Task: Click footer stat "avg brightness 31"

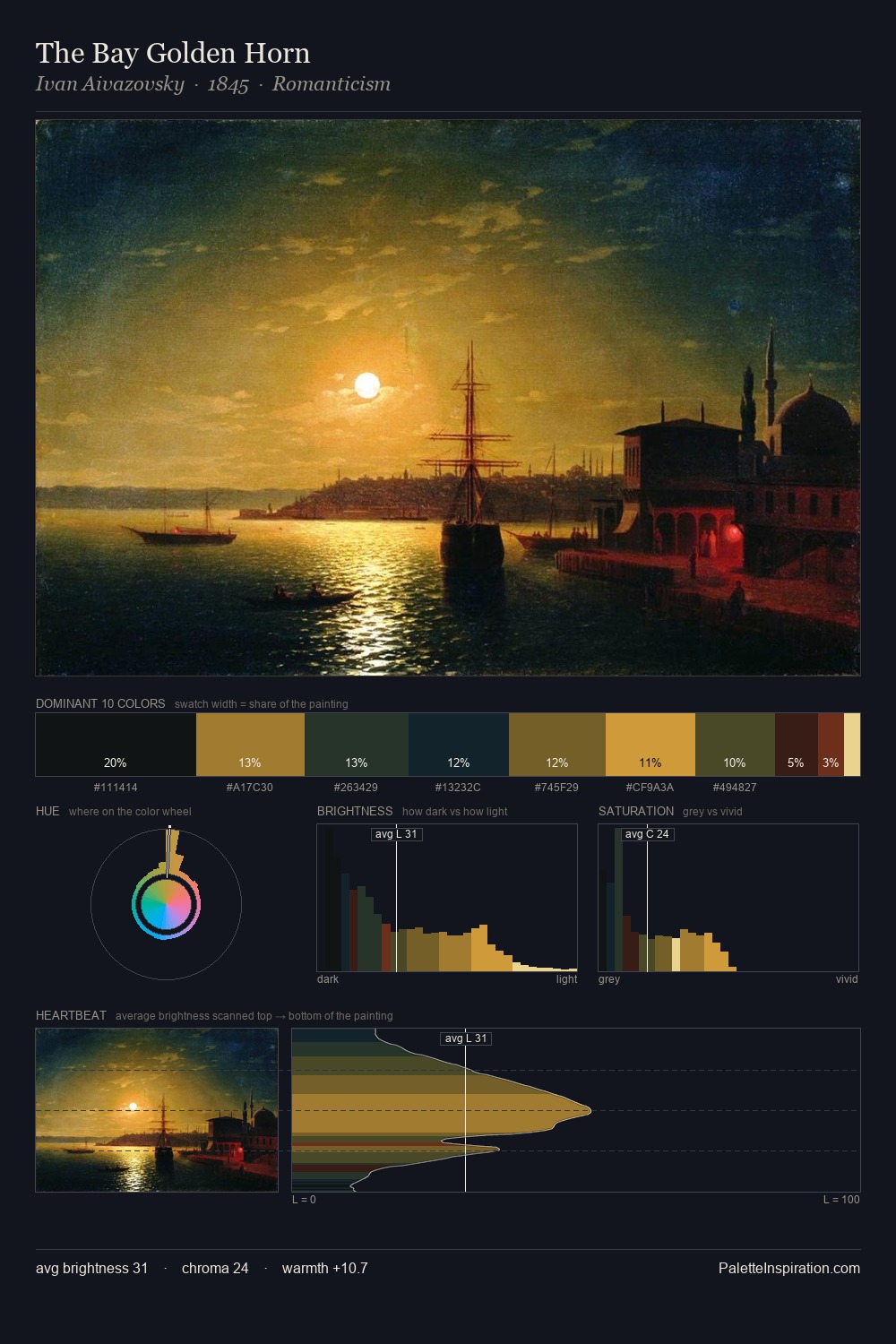Action: tap(92, 1268)
